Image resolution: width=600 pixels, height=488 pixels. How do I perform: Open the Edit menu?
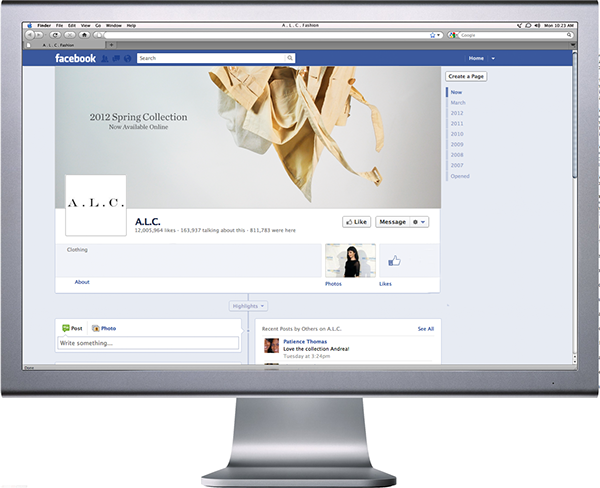point(72,25)
